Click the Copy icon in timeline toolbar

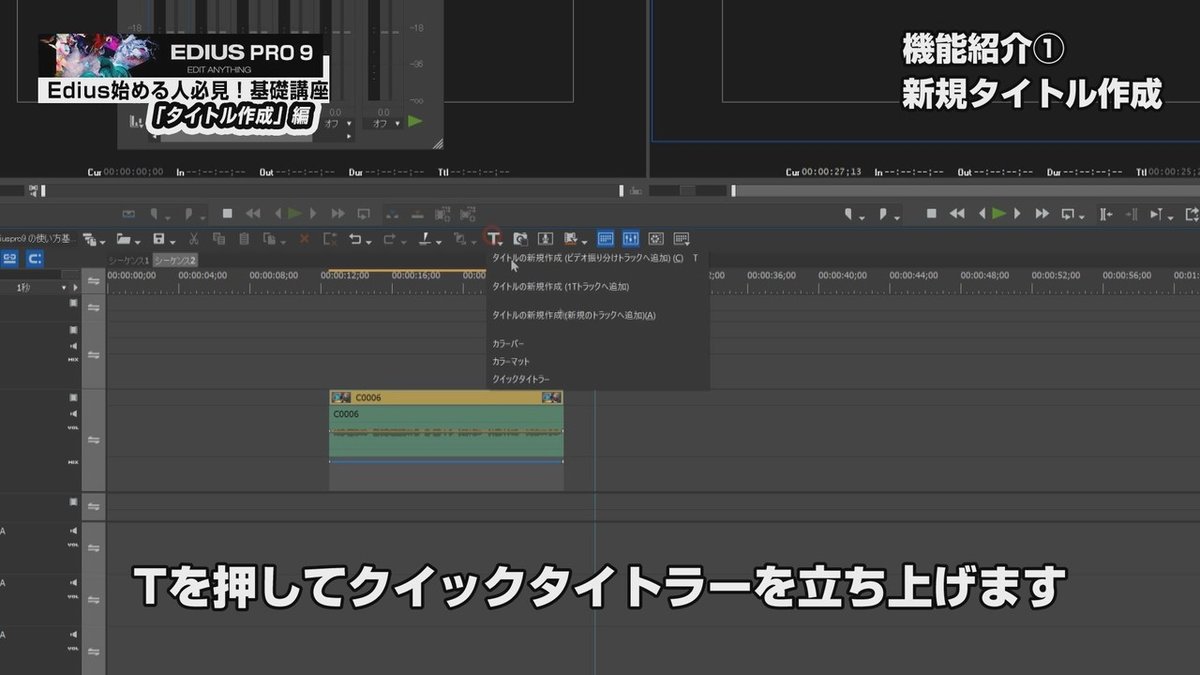pos(219,239)
